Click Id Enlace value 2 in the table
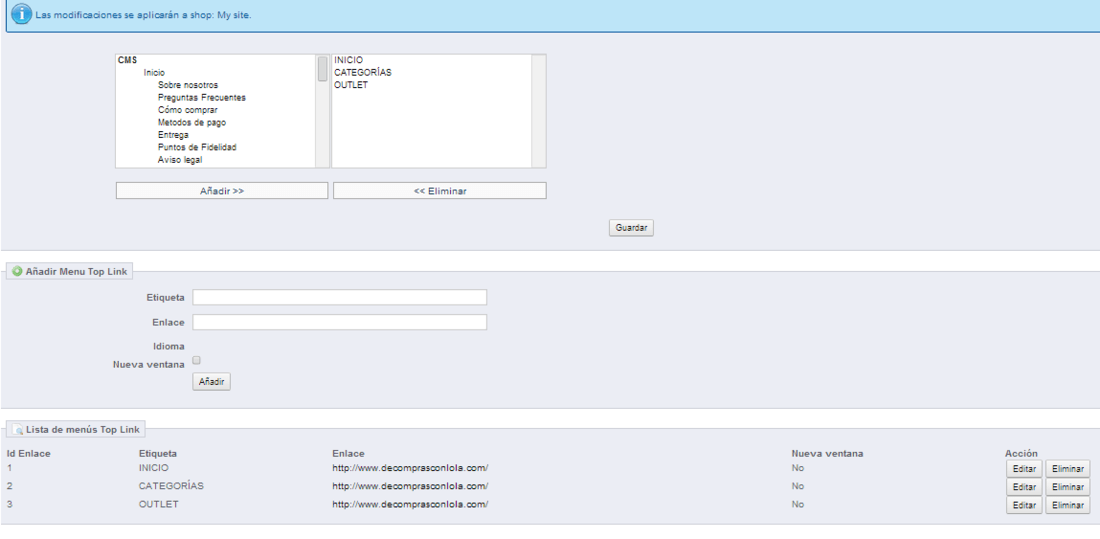This screenshot has height=539, width=1100. point(10,486)
